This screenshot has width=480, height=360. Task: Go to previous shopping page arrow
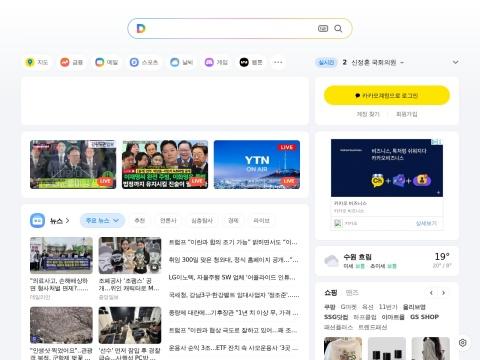[431, 293]
